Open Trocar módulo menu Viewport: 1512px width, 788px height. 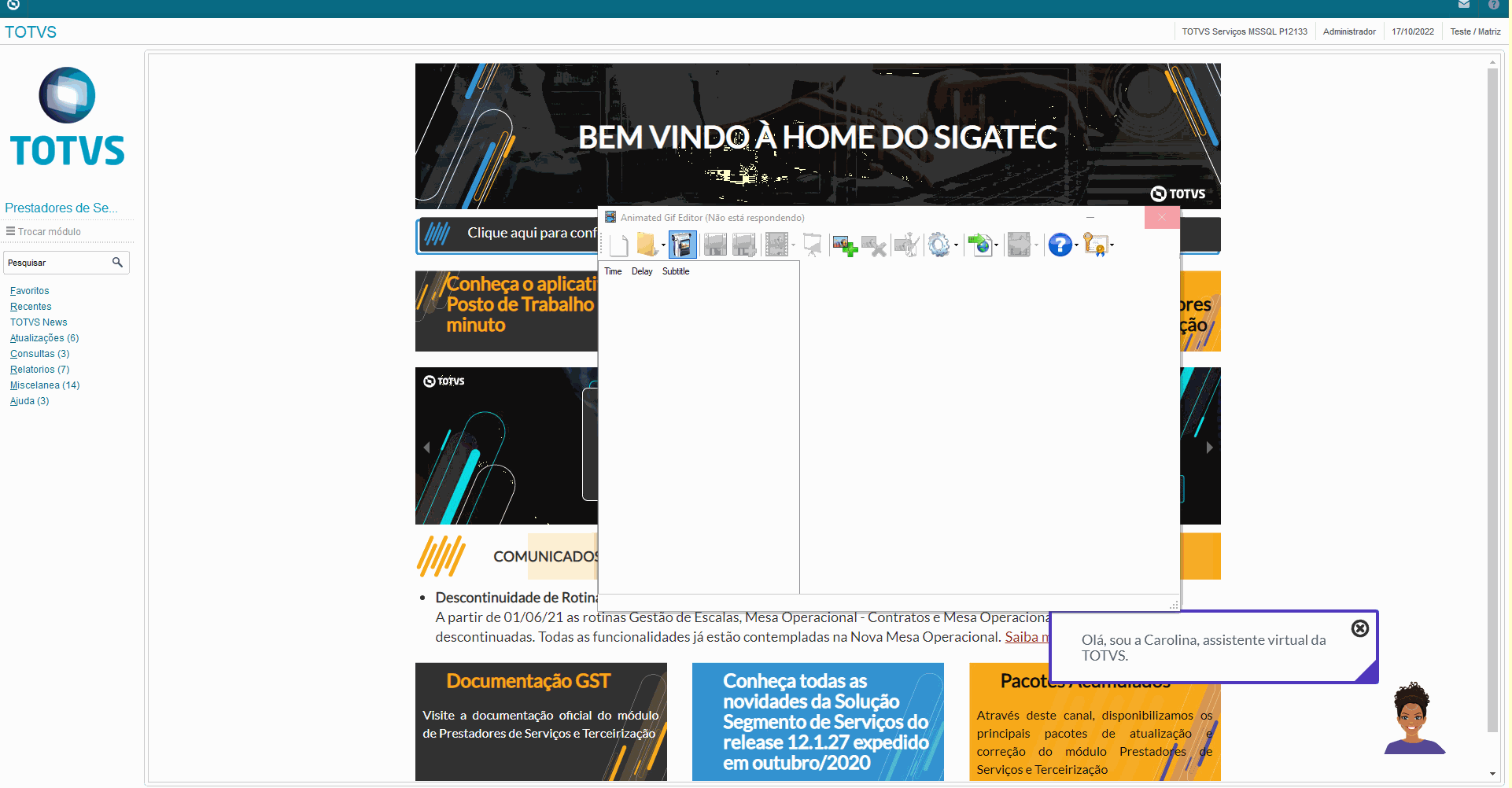[x=44, y=231]
